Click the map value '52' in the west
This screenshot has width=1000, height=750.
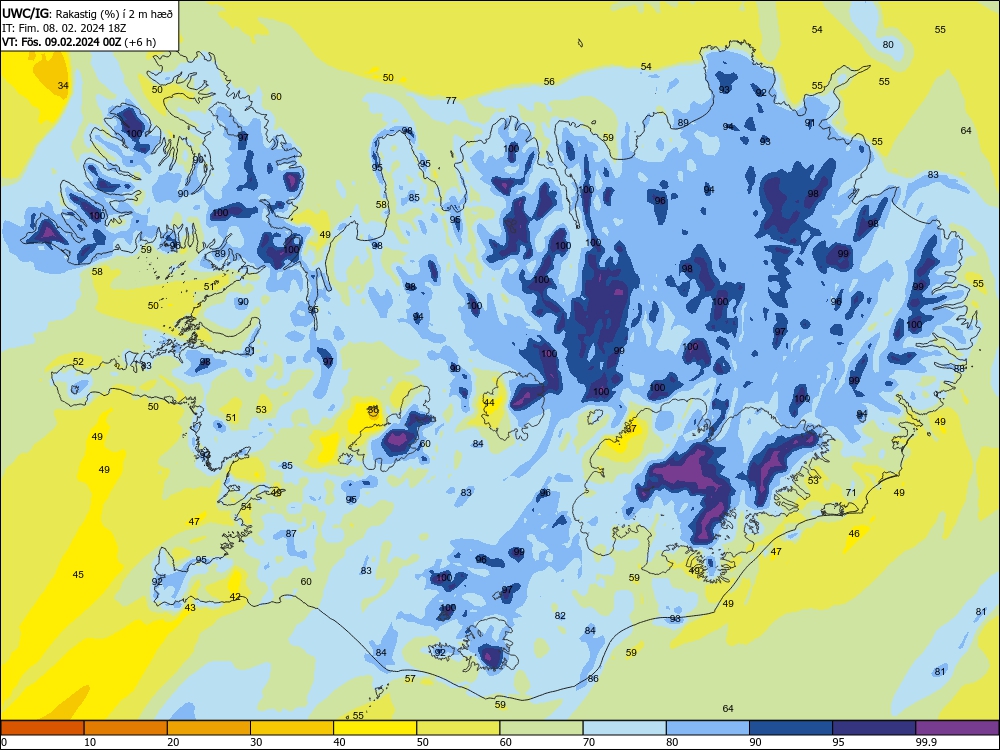[78, 362]
